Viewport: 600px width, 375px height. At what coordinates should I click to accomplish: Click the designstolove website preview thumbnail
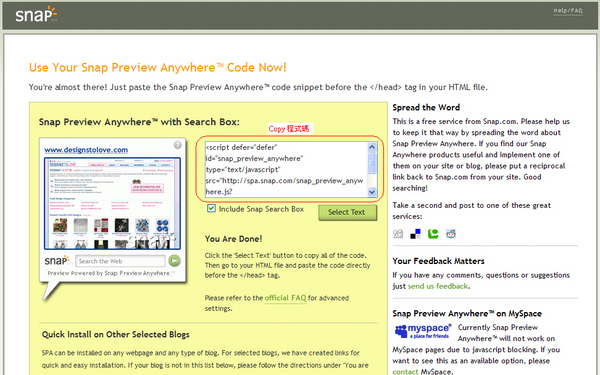click(112, 203)
